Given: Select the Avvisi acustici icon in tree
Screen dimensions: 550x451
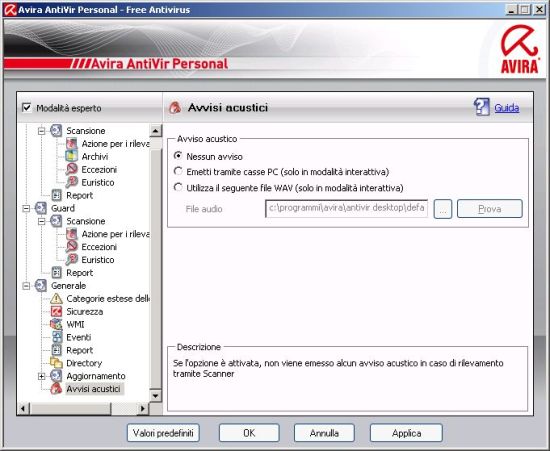Looking at the screenshot, I should coord(56,389).
